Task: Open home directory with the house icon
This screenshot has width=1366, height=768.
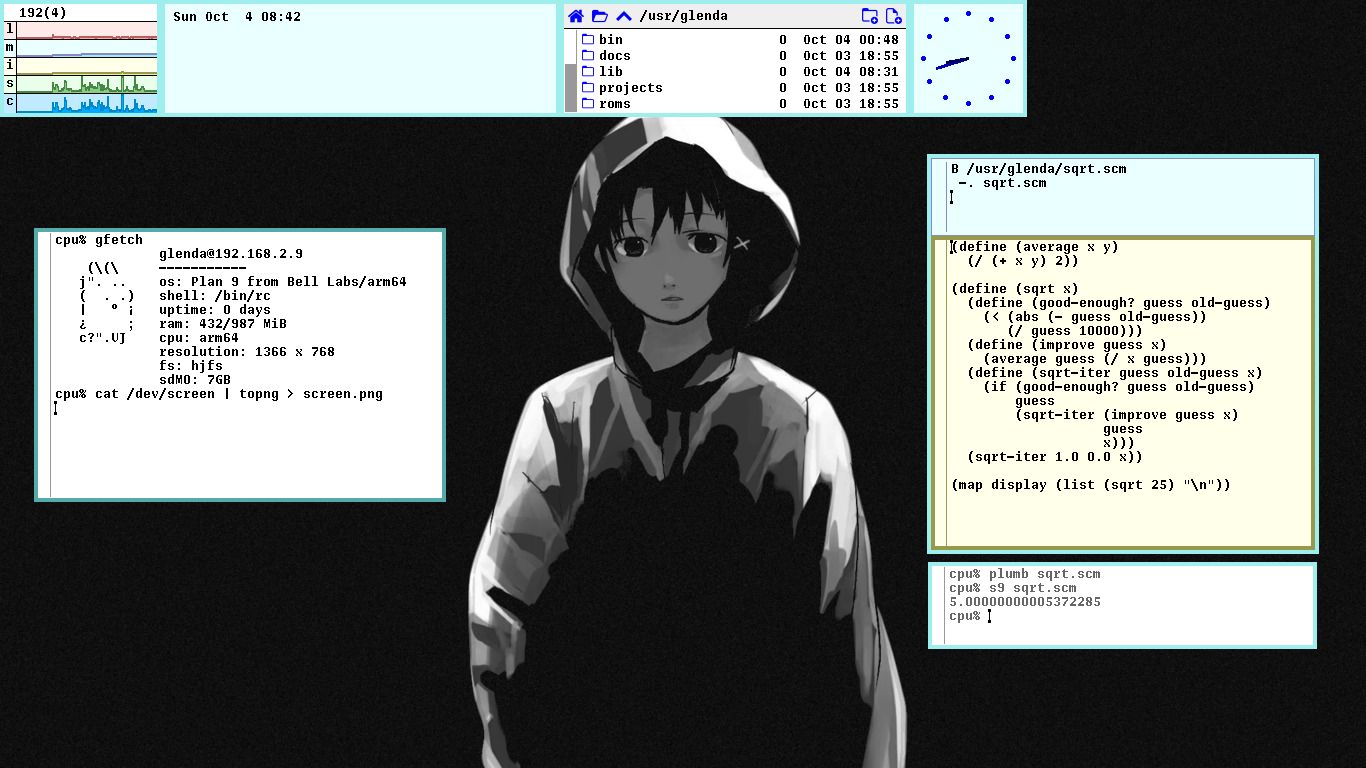Action: coord(574,15)
